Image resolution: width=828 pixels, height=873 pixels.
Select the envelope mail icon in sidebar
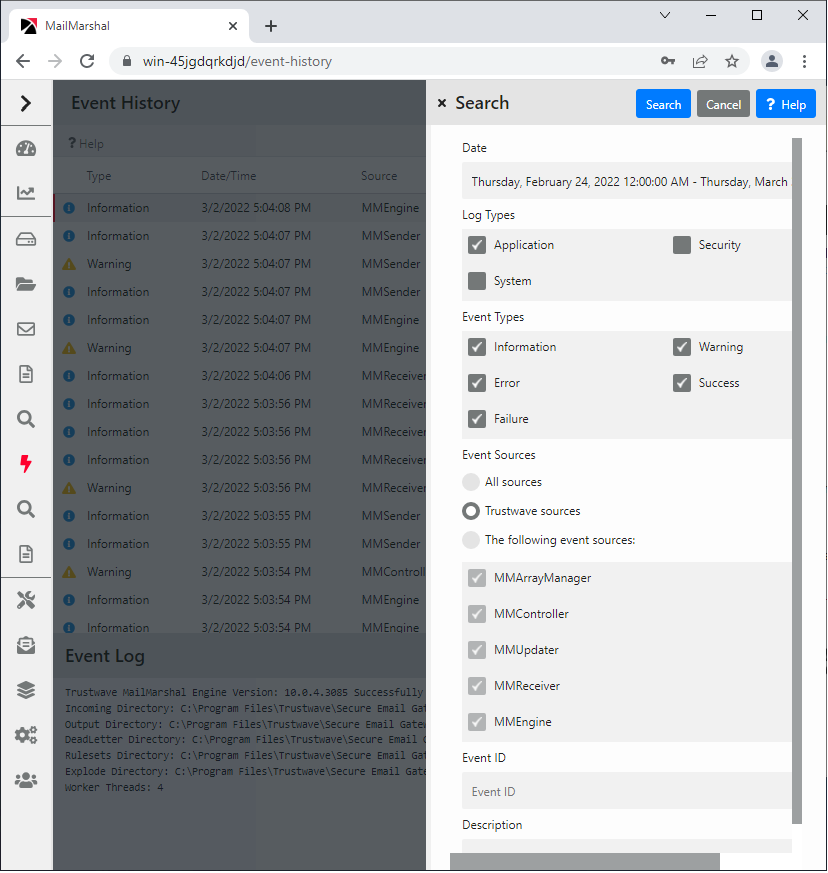(x=26, y=329)
